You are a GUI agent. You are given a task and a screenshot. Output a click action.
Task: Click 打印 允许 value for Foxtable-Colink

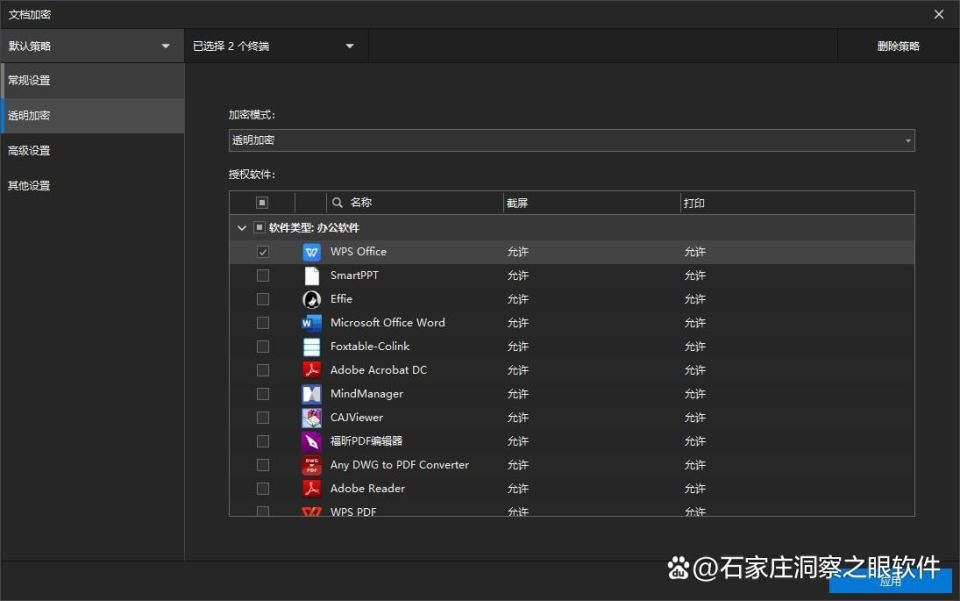(x=695, y=346)
